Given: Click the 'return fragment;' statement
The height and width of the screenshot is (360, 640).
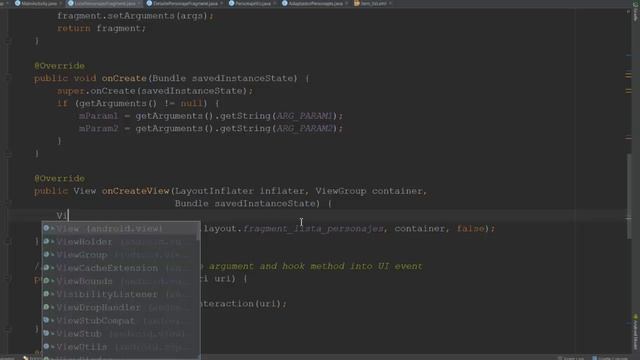Looking at the screenshot, I should click(101, 29).
